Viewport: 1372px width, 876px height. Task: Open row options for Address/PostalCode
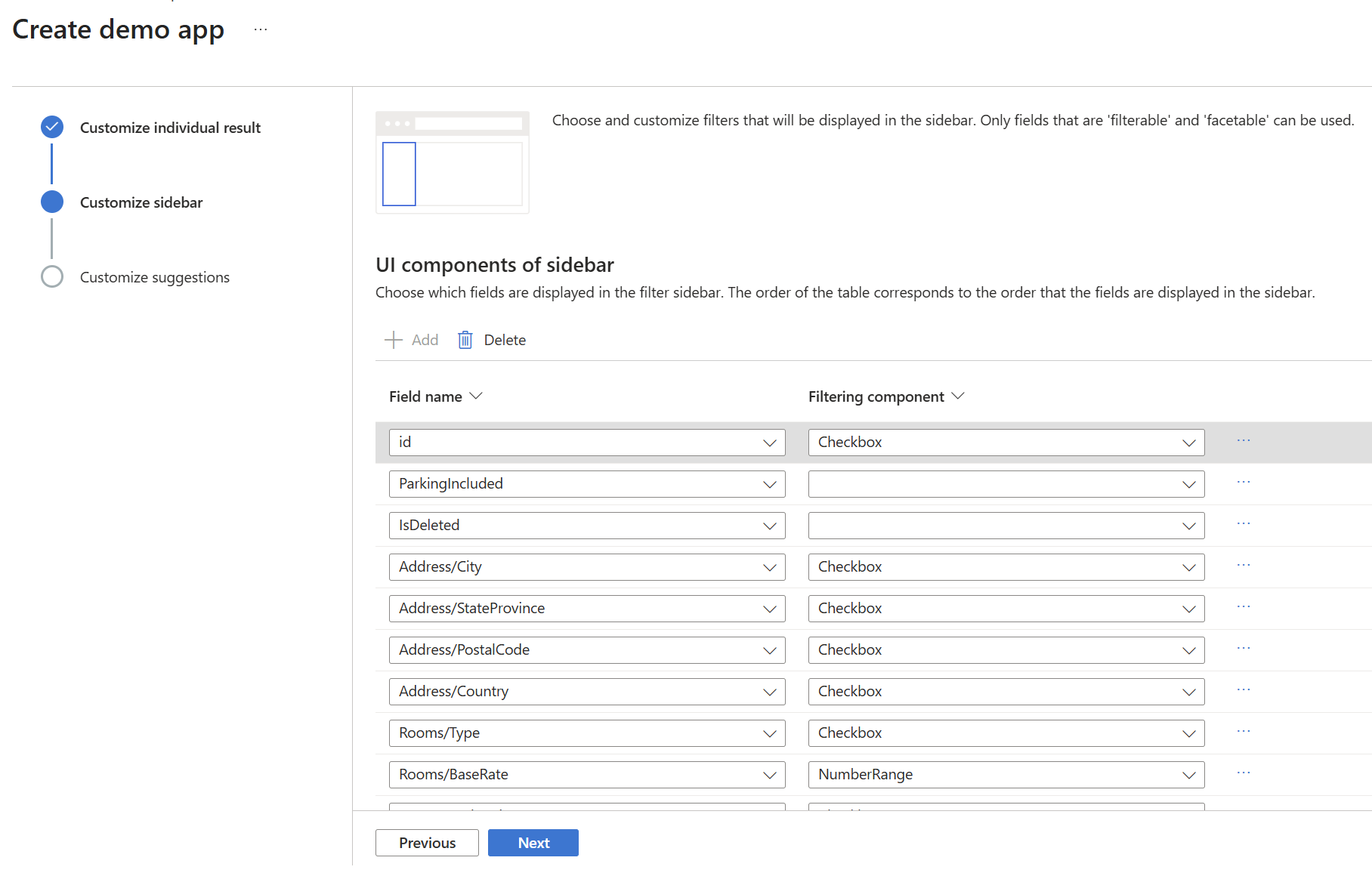coord(1244,648)
